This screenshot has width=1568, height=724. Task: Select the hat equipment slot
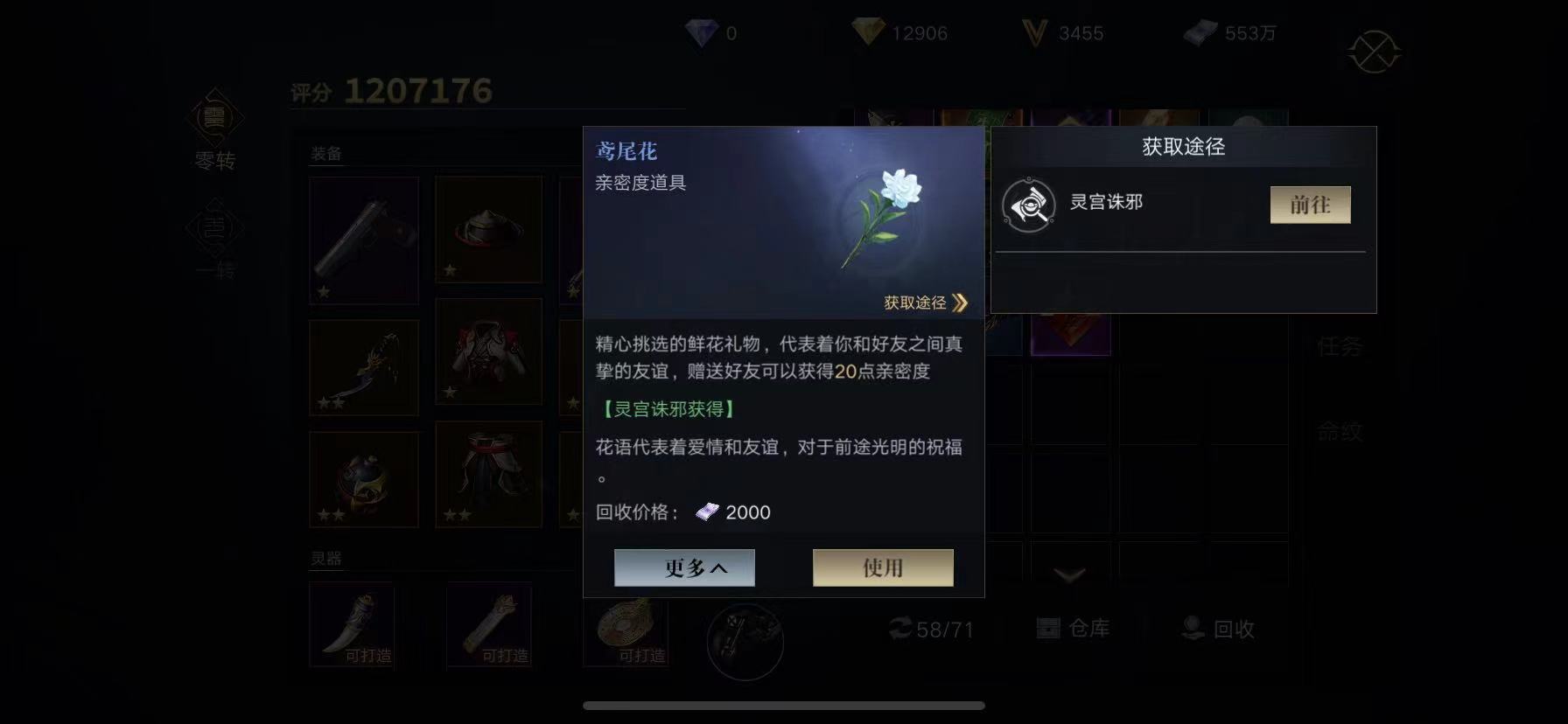tap(488, 229)
